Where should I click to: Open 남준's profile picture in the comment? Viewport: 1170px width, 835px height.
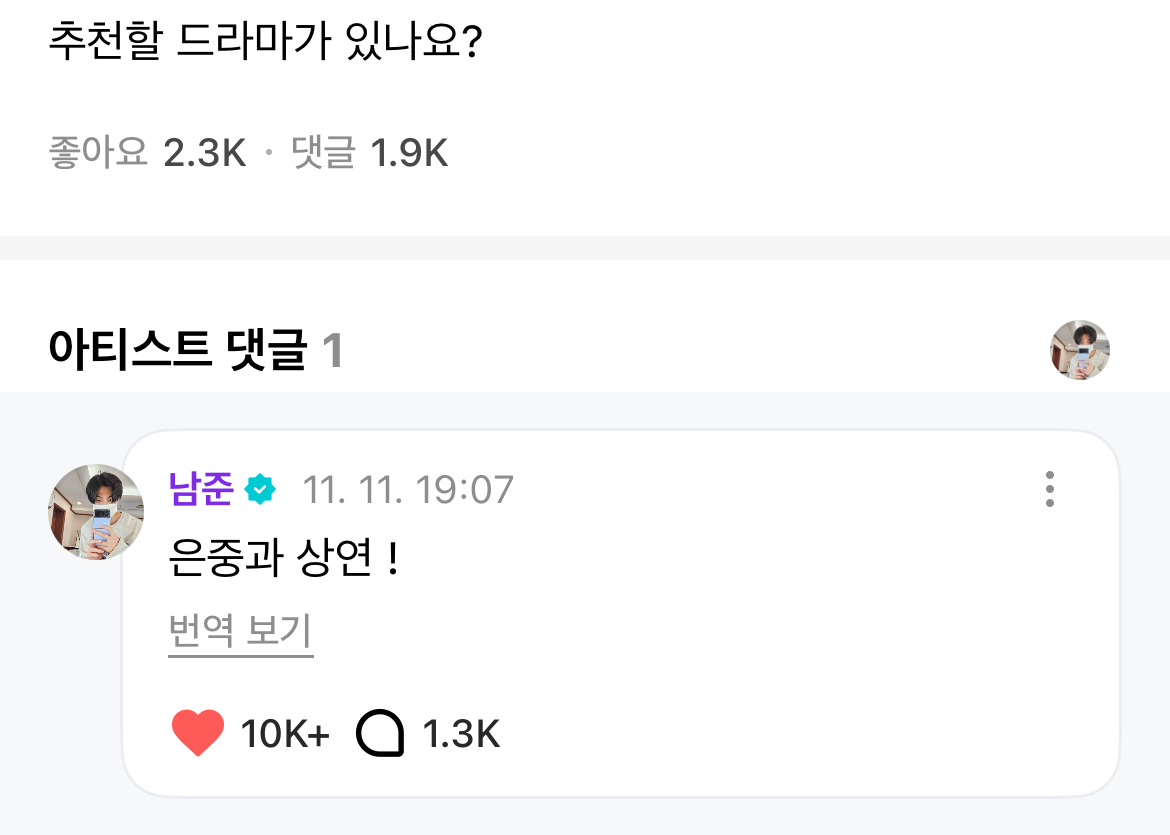point(96,512)
